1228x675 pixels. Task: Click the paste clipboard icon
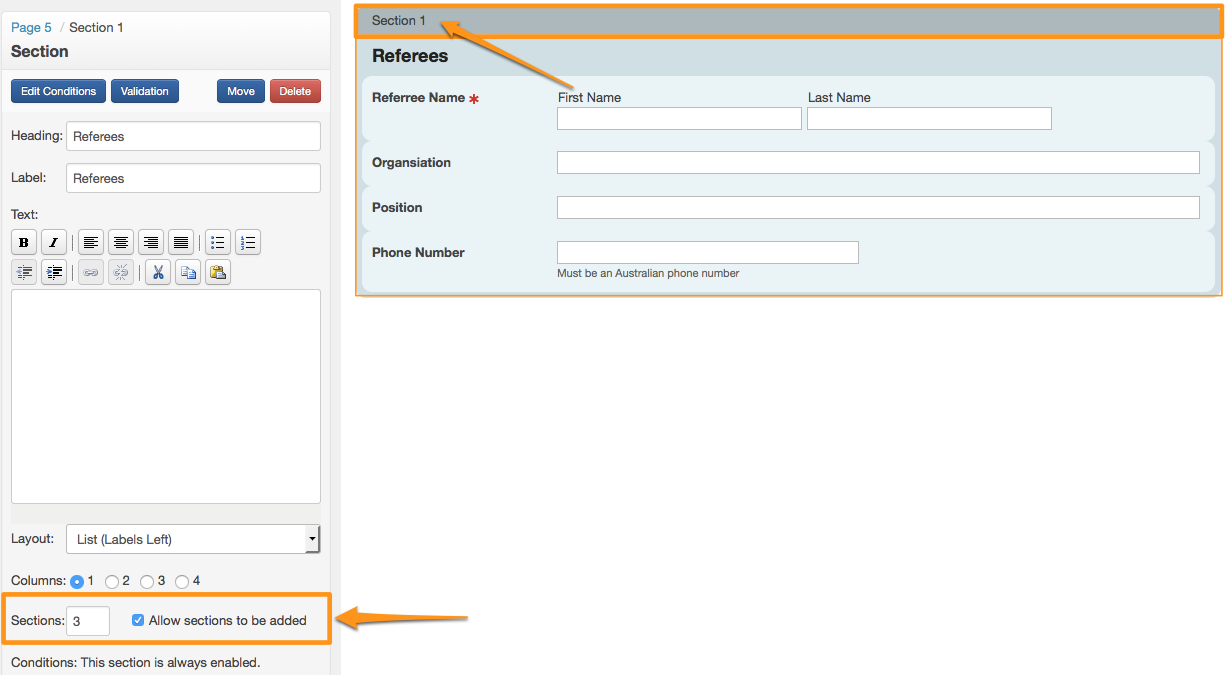218,272
